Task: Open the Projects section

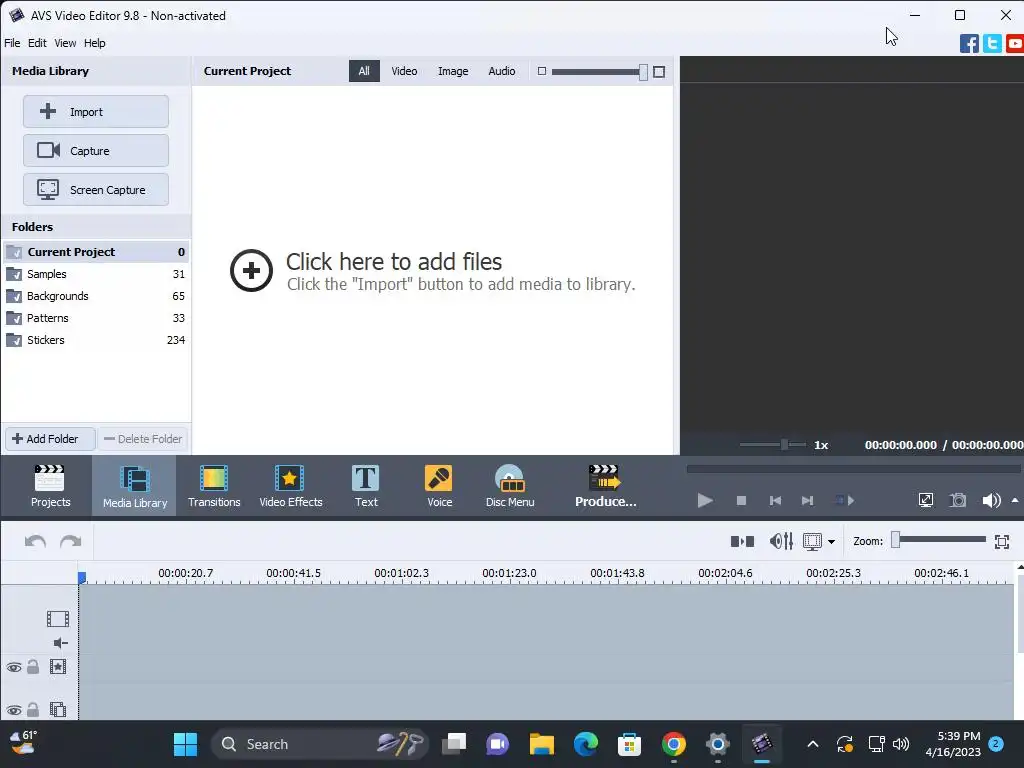Action: click(x=50, y=486)
